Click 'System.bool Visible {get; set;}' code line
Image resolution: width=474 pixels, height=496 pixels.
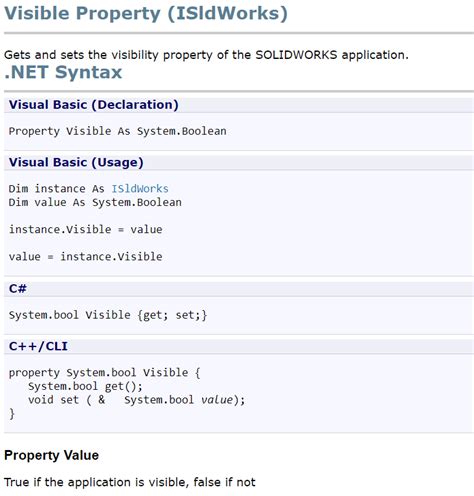pyautogui.click(x=108, y=315)
